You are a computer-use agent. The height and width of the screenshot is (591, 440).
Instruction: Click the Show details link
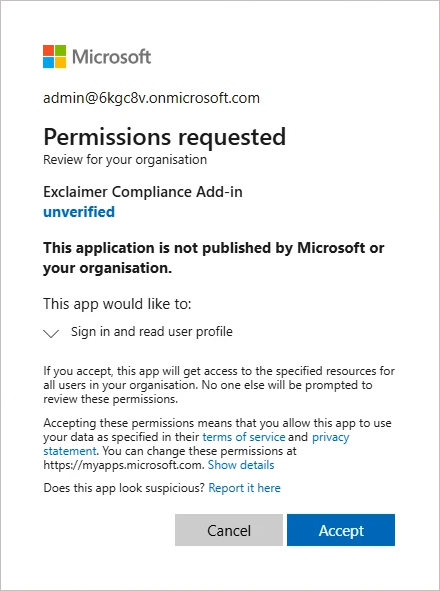click(x=241, y=465)
